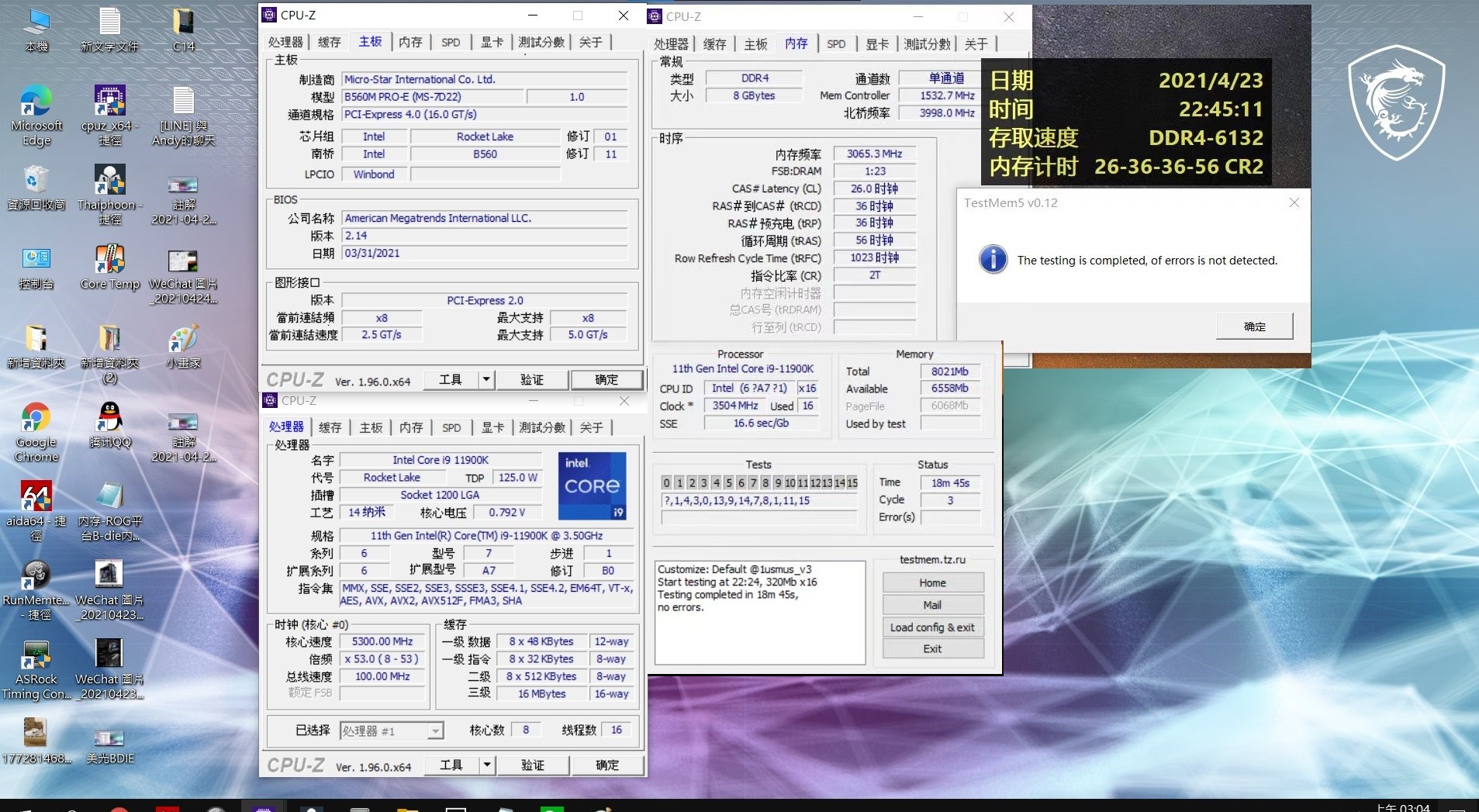Open the 新增資料夾 (2) folder icon
This screenshot has width=1479, height=812.
tap(109, 354)
